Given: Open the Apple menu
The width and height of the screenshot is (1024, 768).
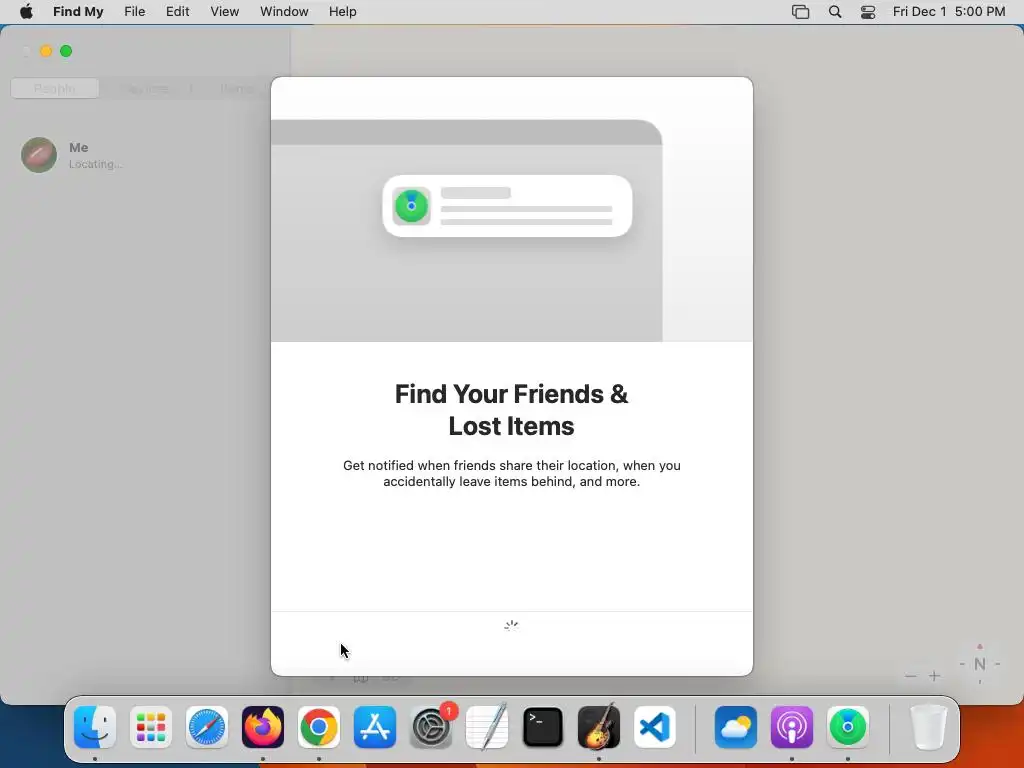Looking at the screenshot, I should pyautogui.click(x=26, y=12).
